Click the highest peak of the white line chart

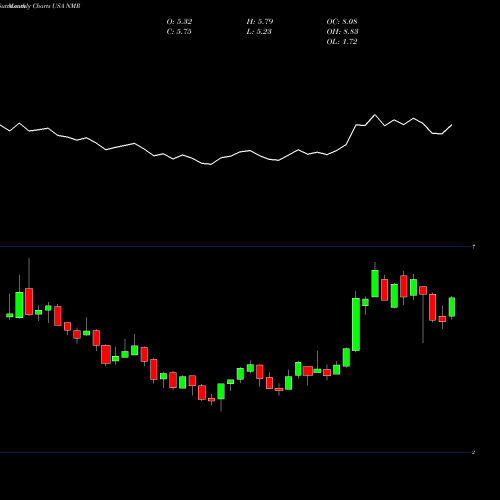click(375, 115)
